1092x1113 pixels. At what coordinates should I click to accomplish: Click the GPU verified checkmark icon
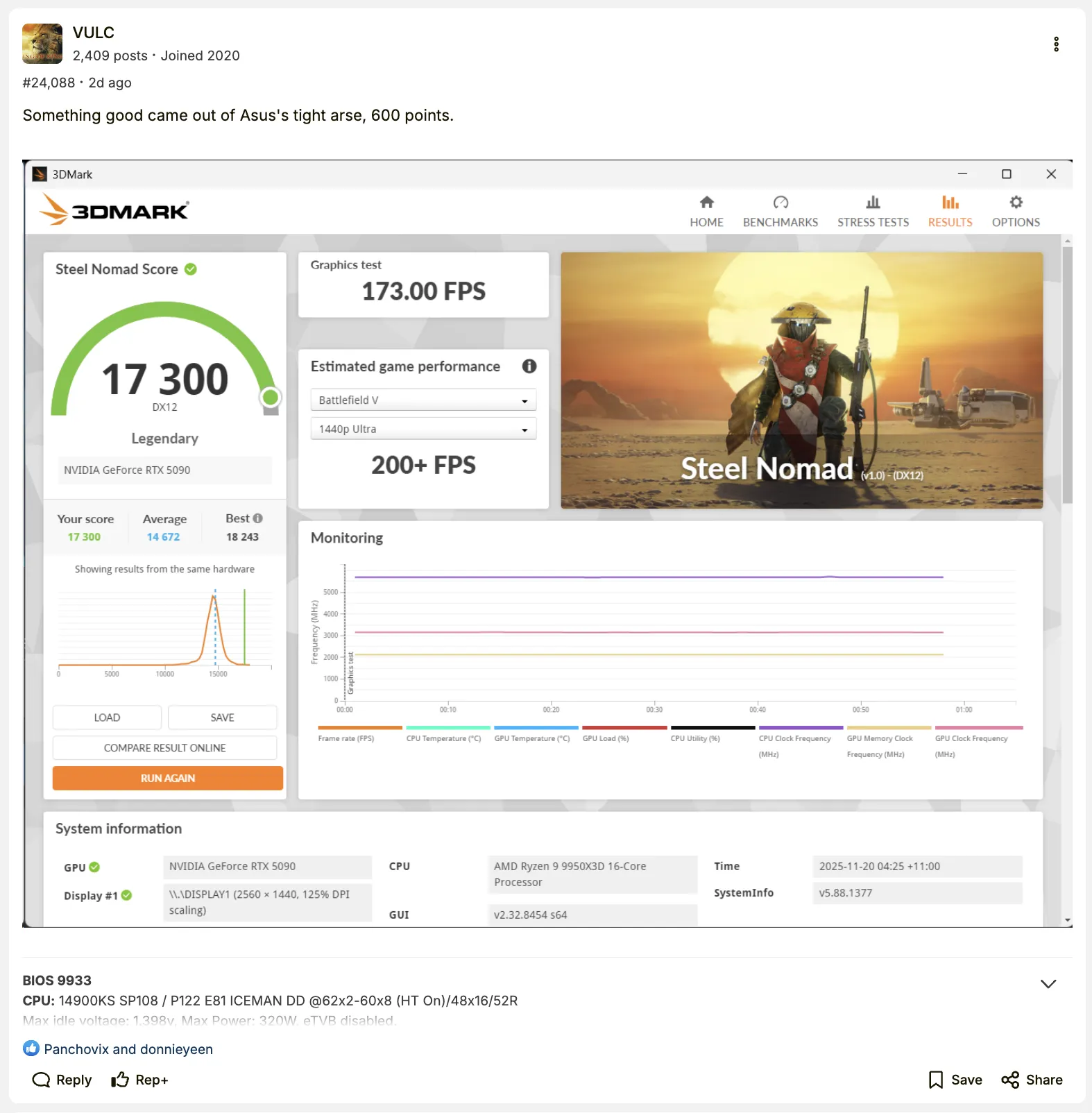click(x=94, y=867)
